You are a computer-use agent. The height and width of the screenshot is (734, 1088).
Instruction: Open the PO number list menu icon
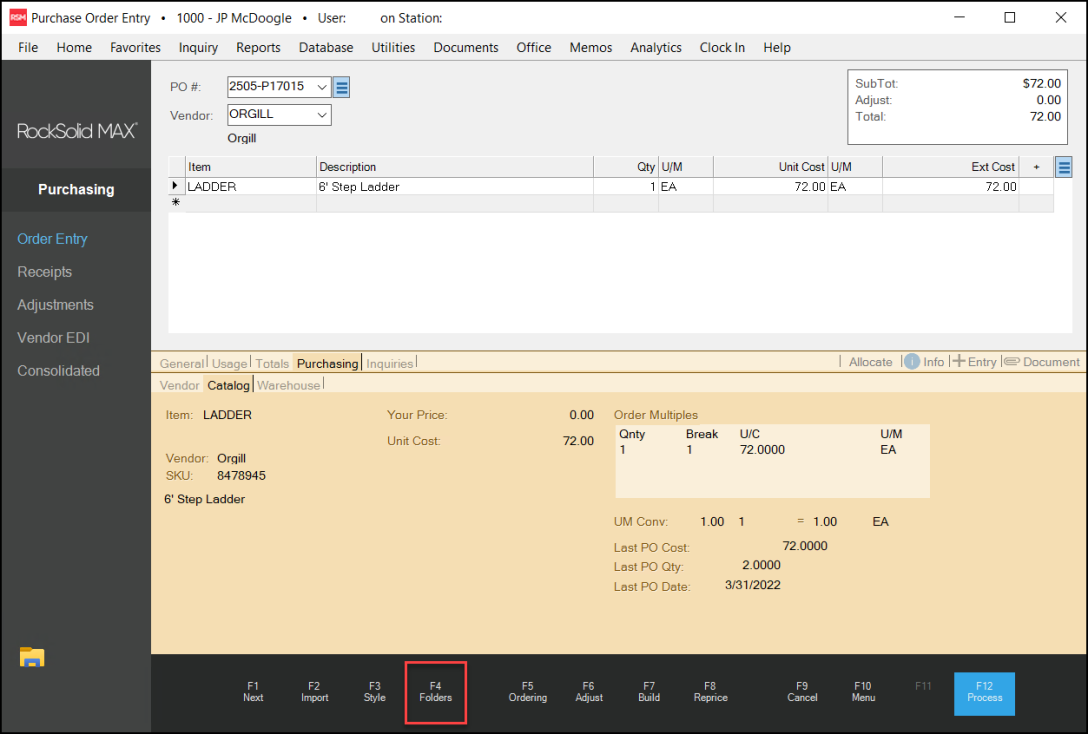click(x=341, y=87)
